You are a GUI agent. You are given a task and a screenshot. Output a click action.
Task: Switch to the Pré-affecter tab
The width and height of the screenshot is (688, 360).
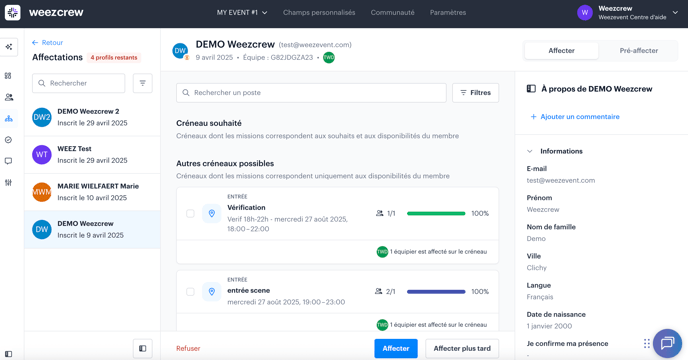[638, 50]
